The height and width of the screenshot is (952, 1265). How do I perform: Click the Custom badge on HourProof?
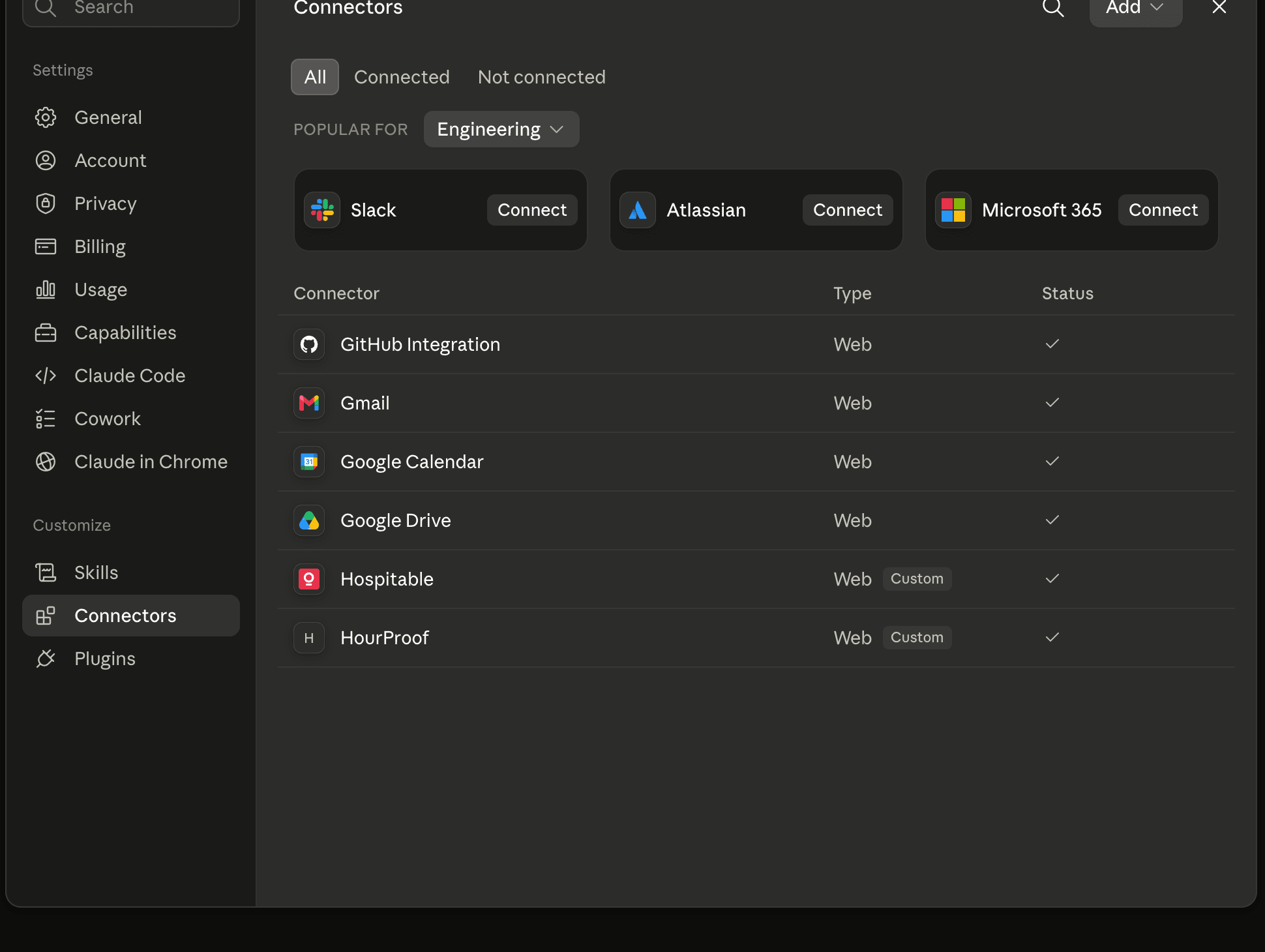(917, 638)
